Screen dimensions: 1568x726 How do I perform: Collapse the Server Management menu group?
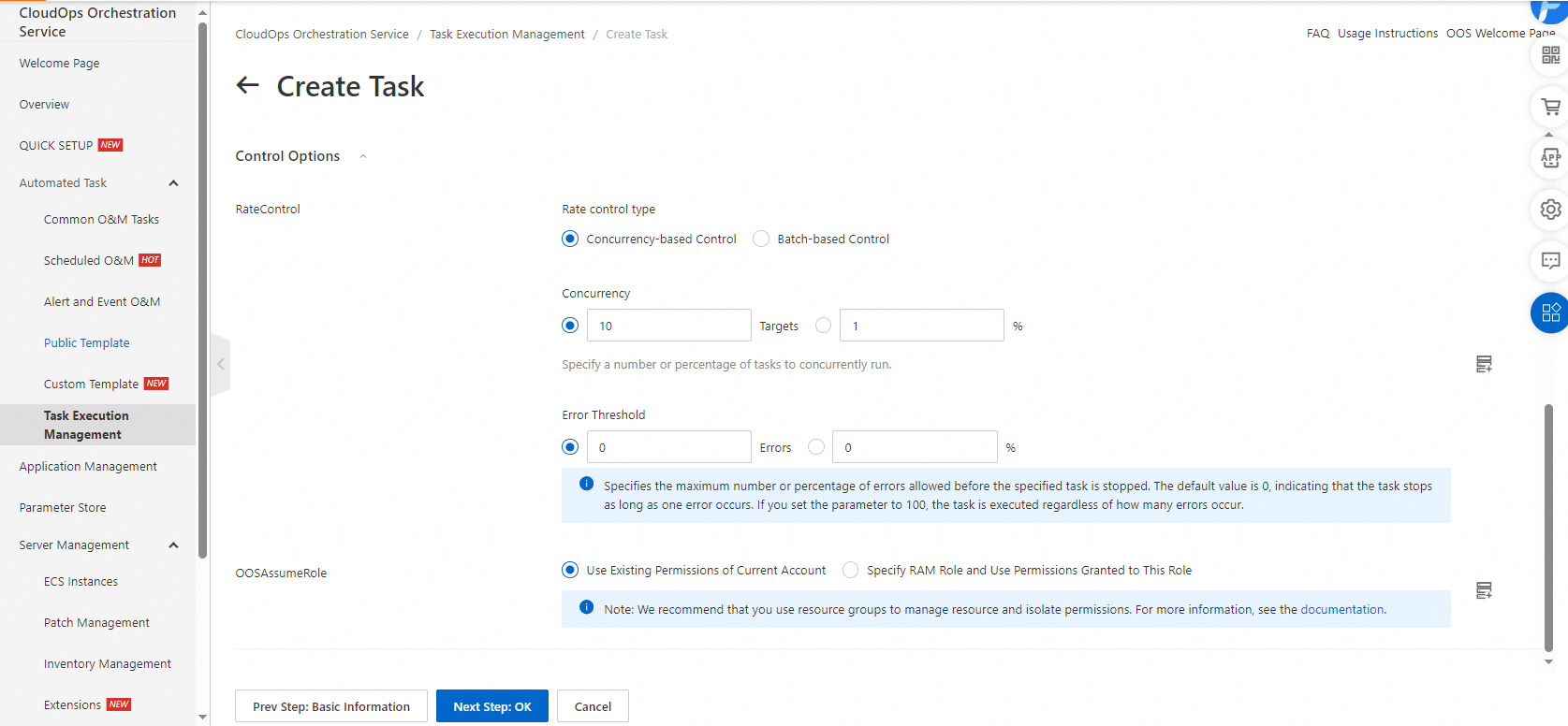coord(173,545)
